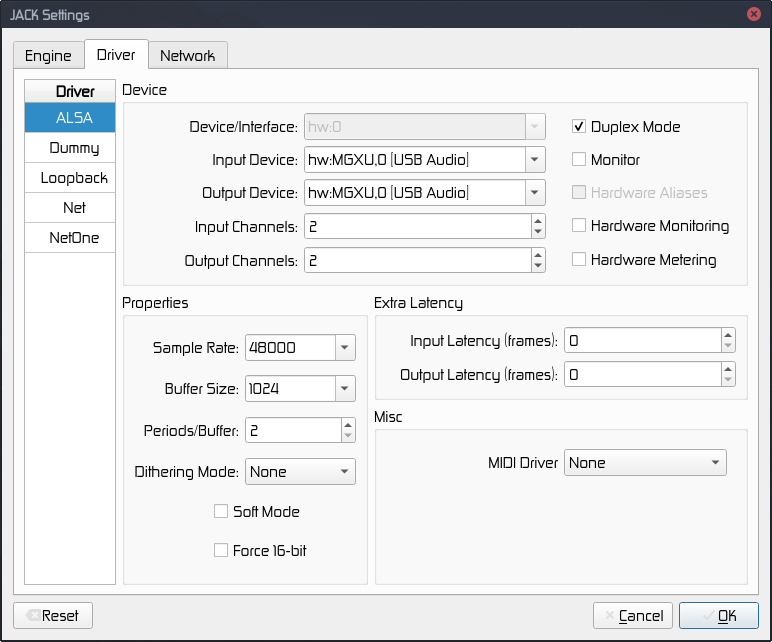Expand the MIDI Driver dropdown
The height and width of the screenshot is (642, 772).
[x=715, y=463]
